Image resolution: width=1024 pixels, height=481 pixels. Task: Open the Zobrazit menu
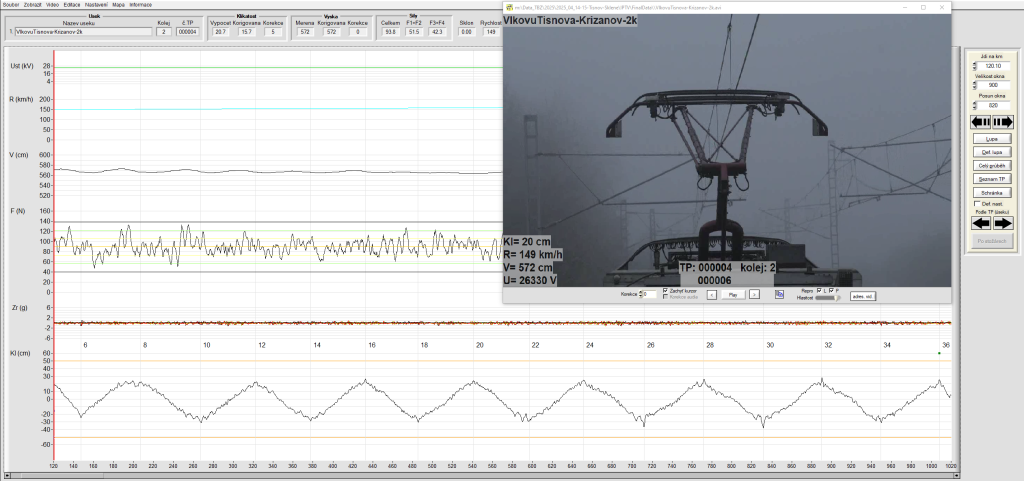click(33, 5)
